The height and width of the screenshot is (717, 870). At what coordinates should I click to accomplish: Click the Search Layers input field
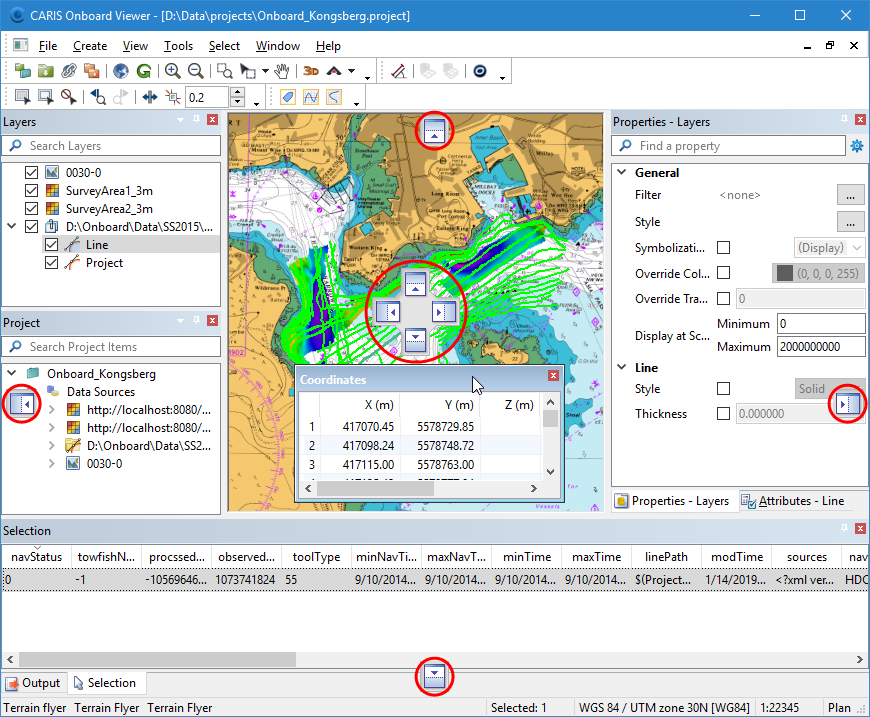(112, 146)
